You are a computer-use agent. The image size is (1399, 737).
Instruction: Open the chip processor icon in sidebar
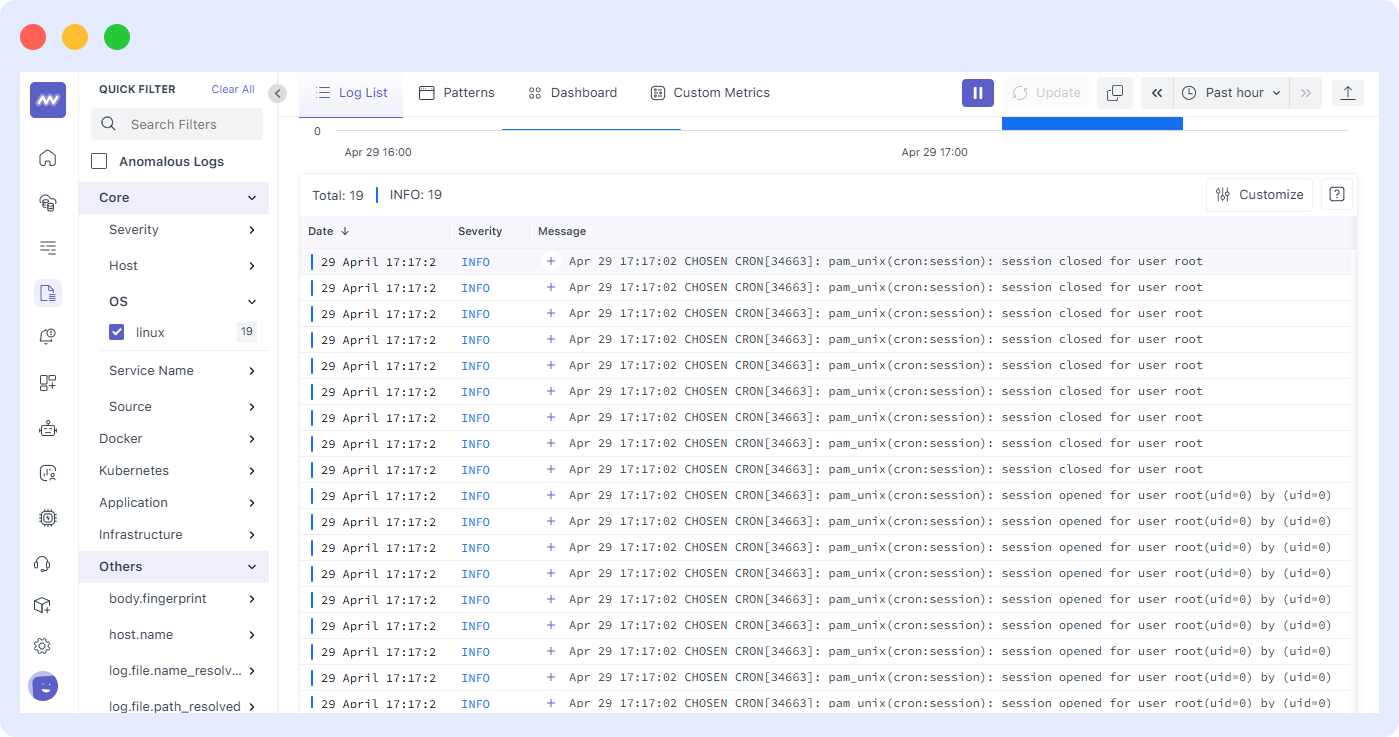47,517
